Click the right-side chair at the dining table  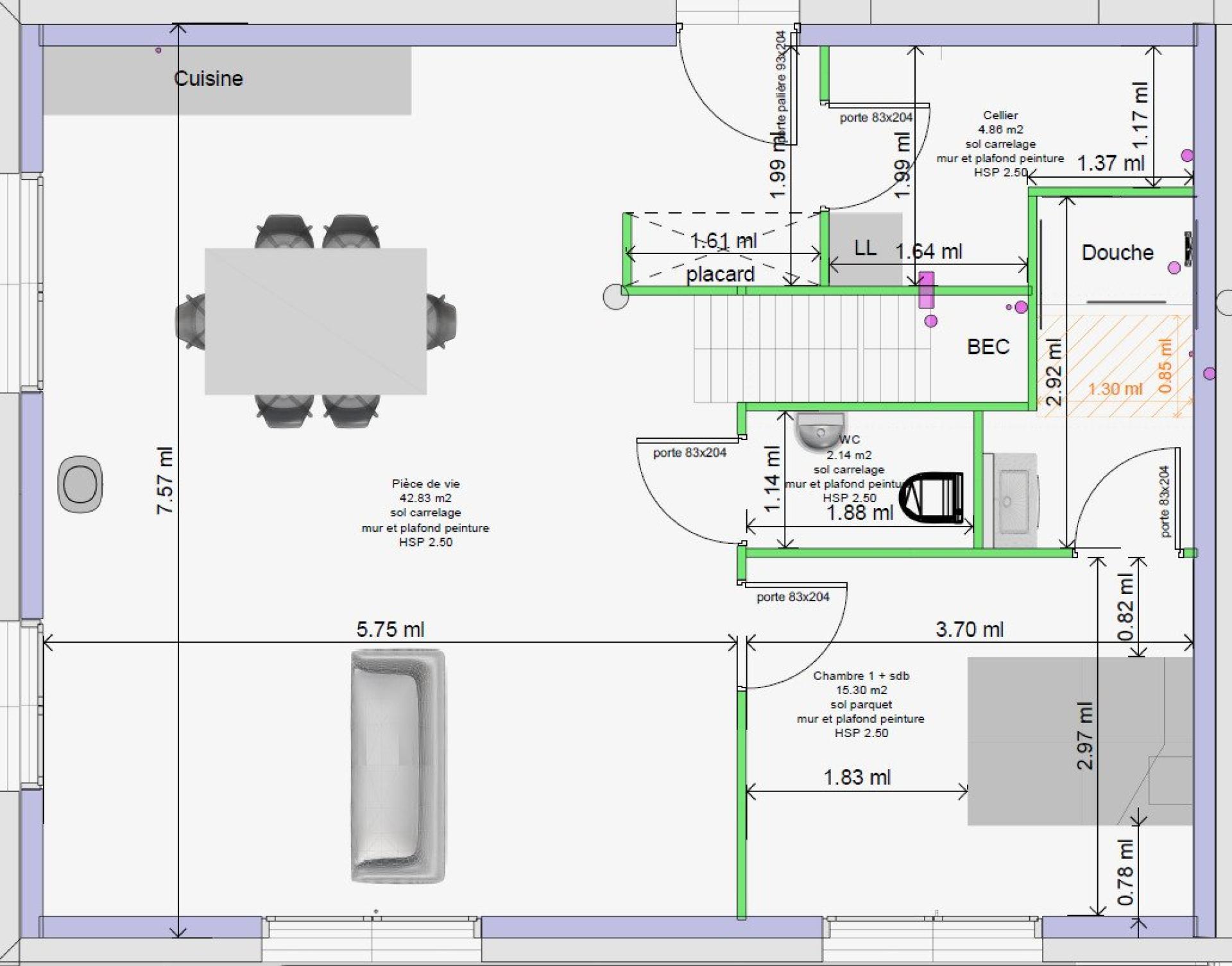click(443, 321)
